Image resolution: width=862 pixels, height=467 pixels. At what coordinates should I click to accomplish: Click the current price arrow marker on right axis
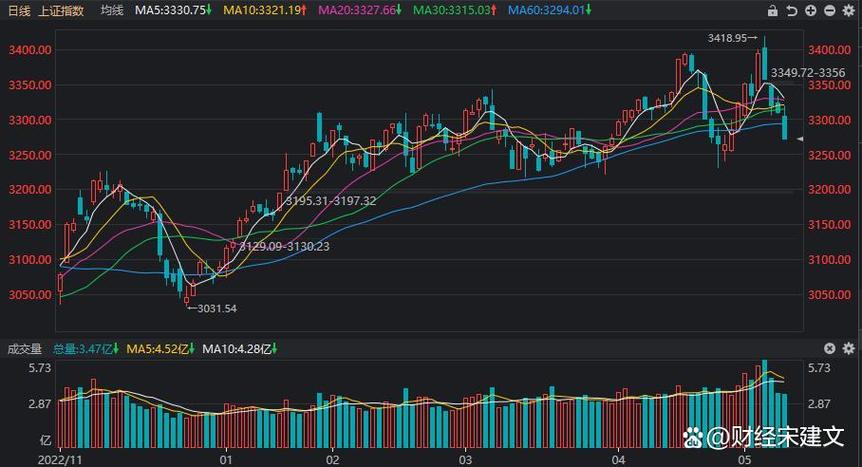tap(800, 139)
